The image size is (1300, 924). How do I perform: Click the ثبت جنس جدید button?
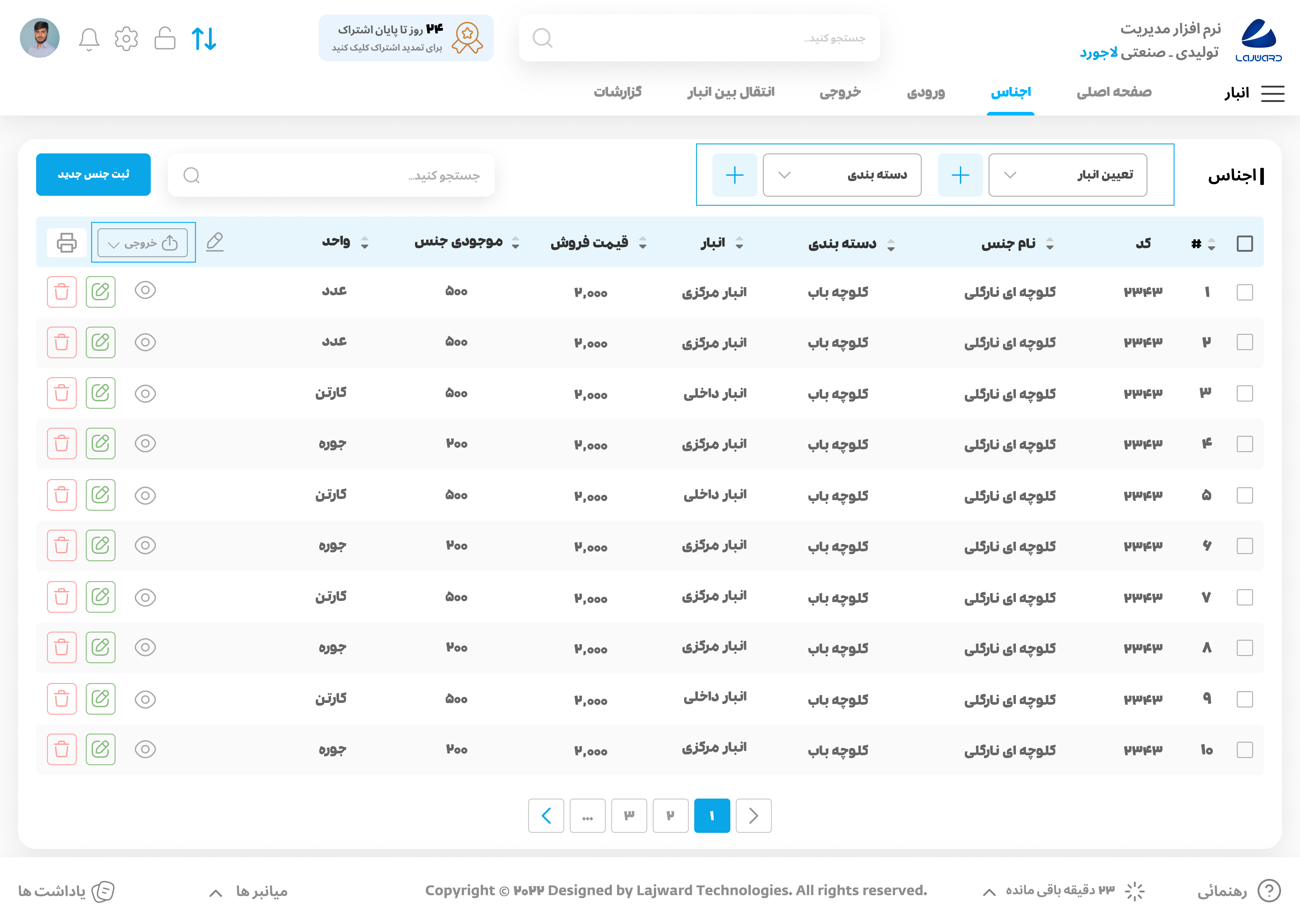[x=93, y=175]
